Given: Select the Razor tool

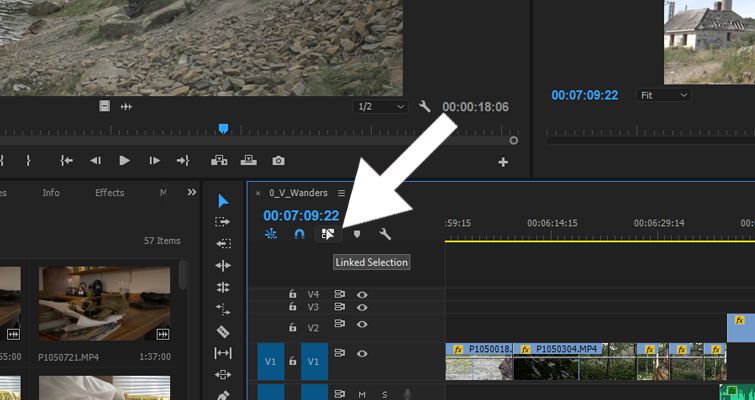Looking at the screenshot, I should click(x=223, y=331).
